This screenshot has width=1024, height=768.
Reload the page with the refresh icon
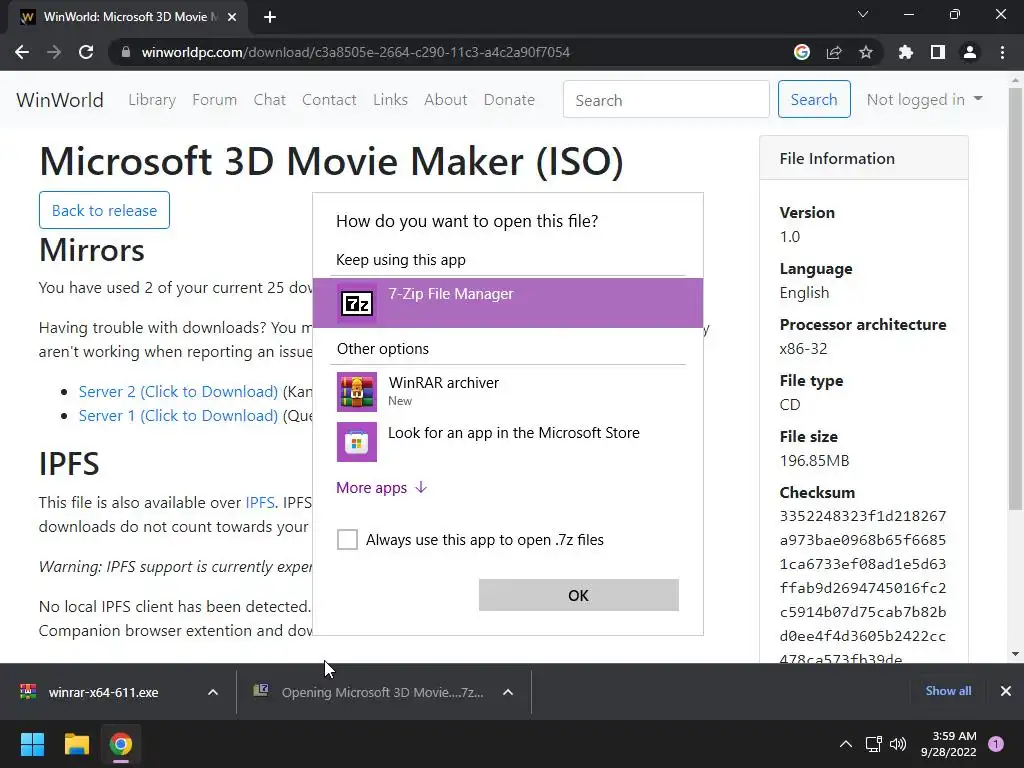86,52
